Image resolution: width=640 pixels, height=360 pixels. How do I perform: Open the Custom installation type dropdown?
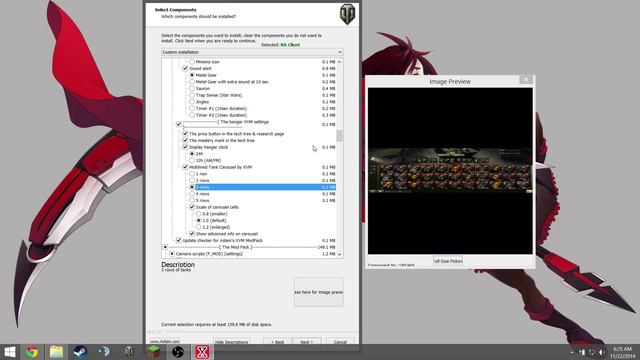252,52
